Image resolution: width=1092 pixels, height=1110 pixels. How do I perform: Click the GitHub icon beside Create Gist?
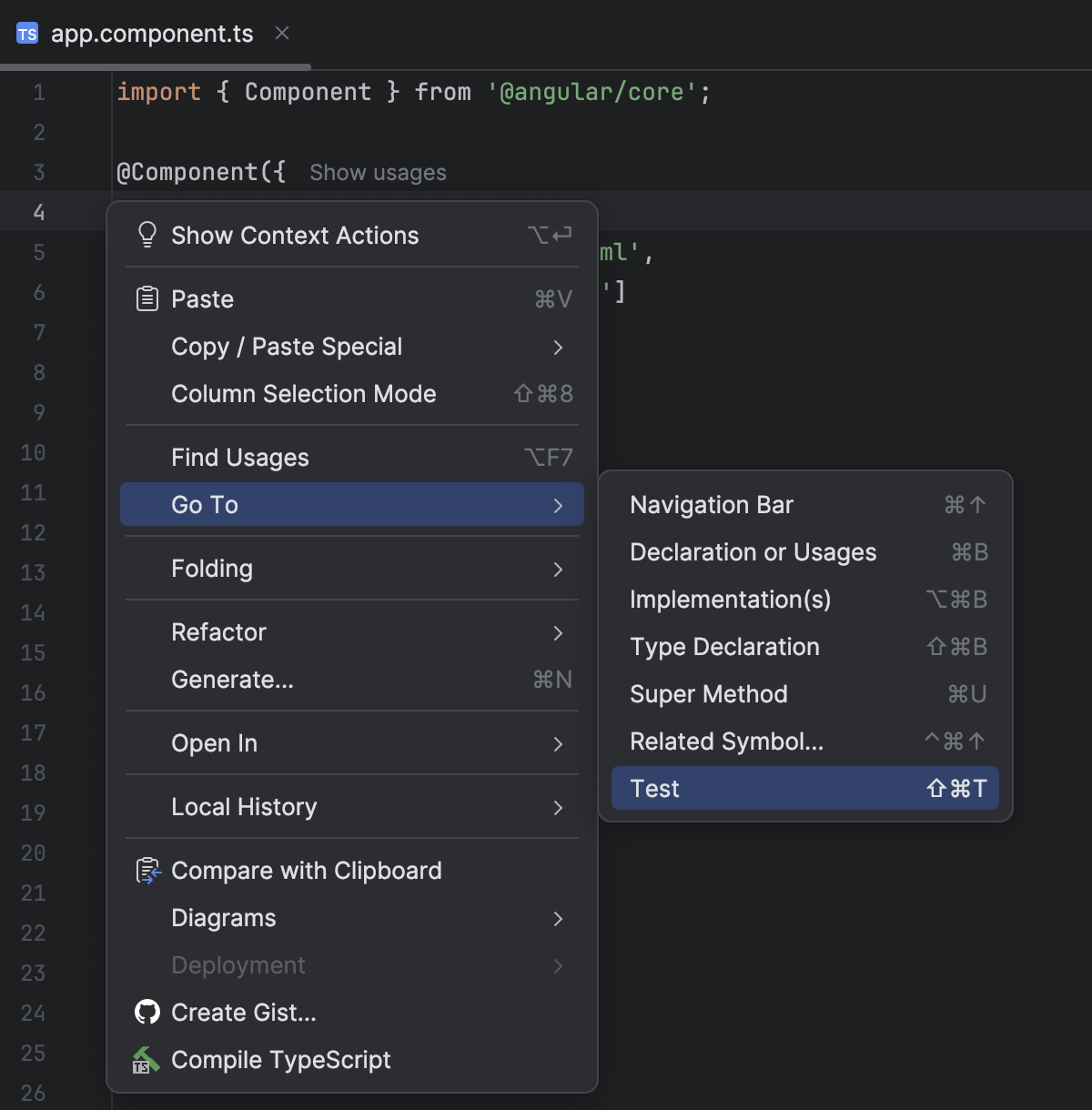[147, 1012]
